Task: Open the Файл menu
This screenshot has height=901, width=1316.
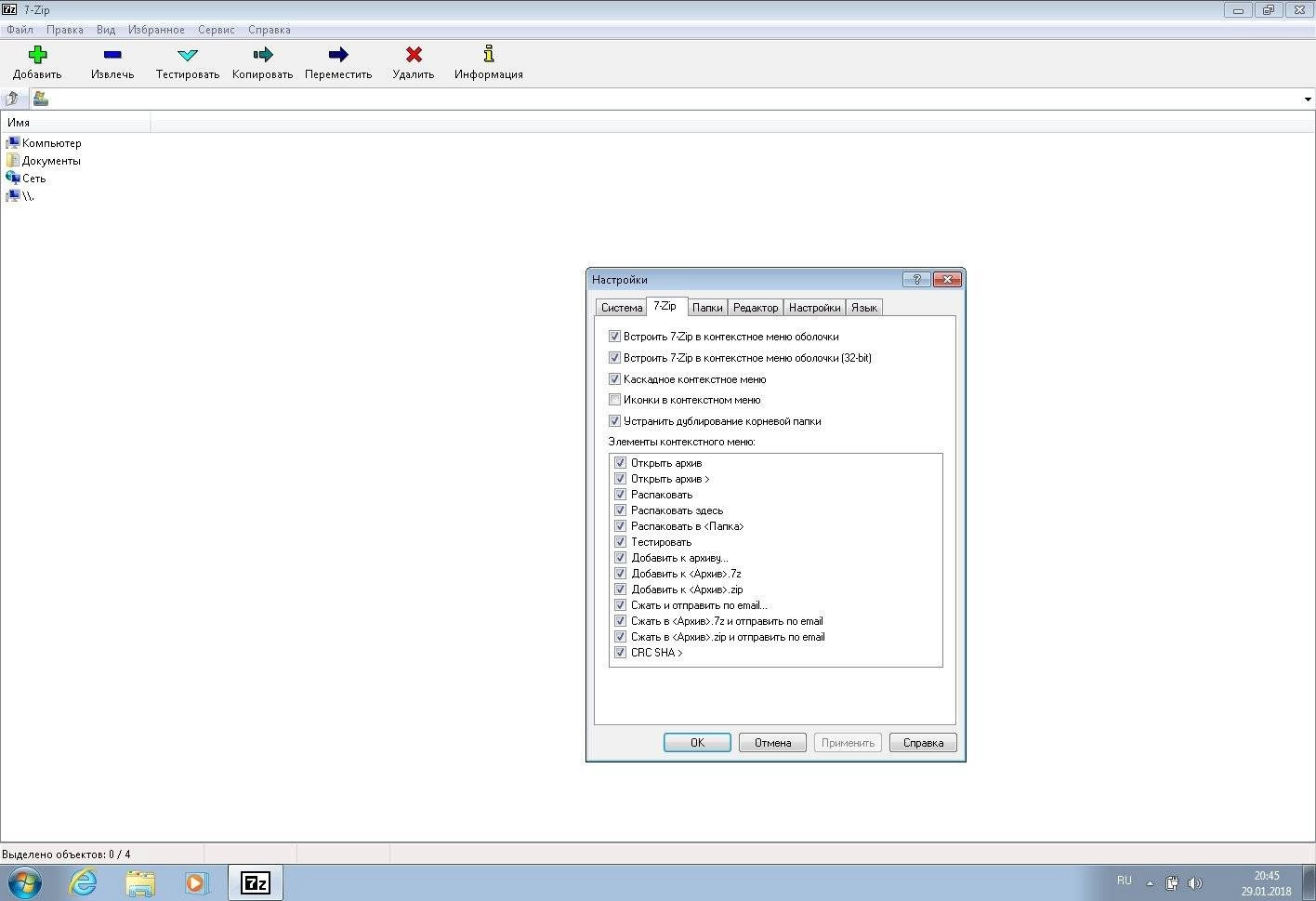Action: (x=20, y=30)
